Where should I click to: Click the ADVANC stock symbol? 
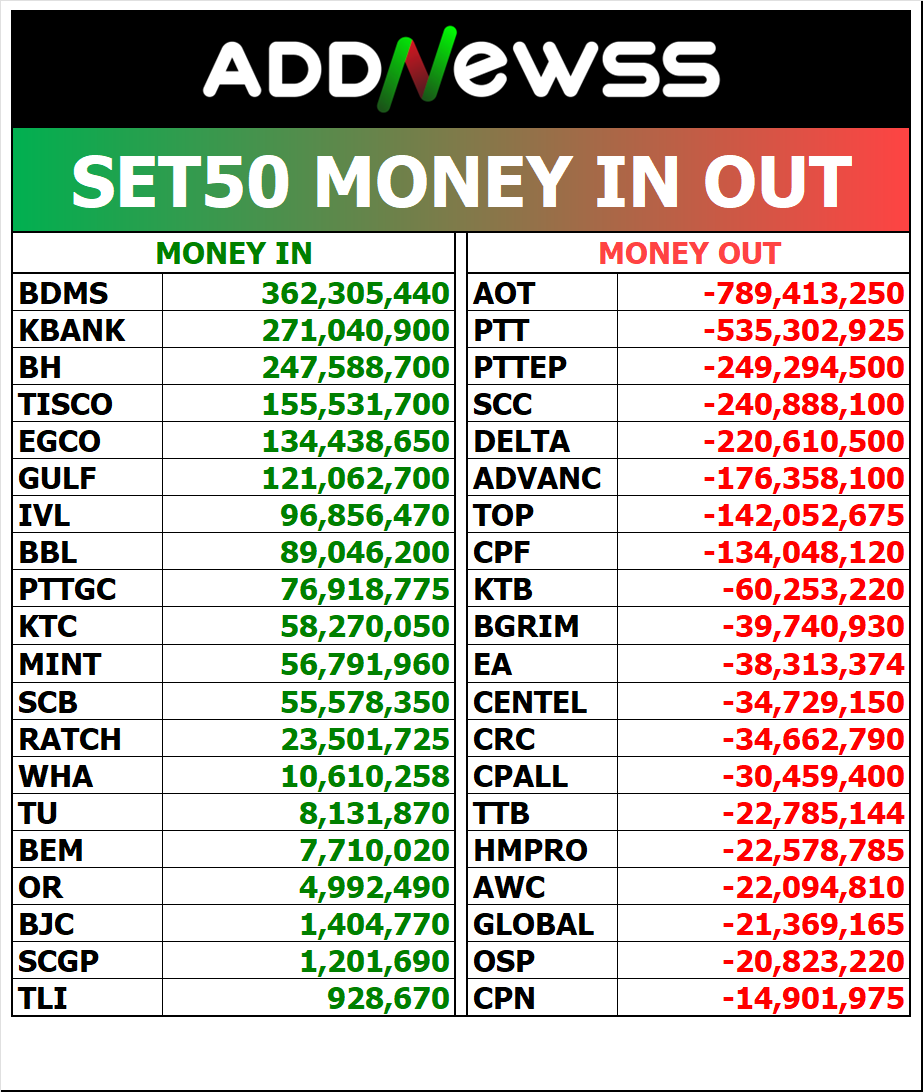[538, 478]
